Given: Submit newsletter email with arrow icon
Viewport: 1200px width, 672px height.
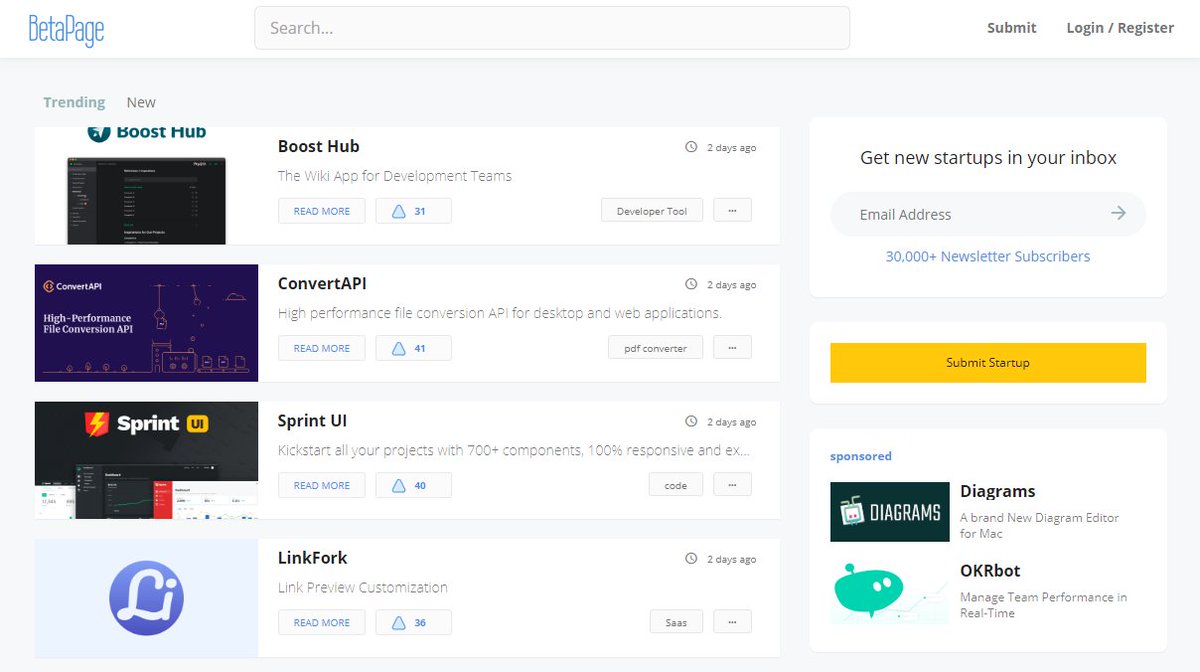Looking at the screenshot, I should click(x=1118, y=213).
